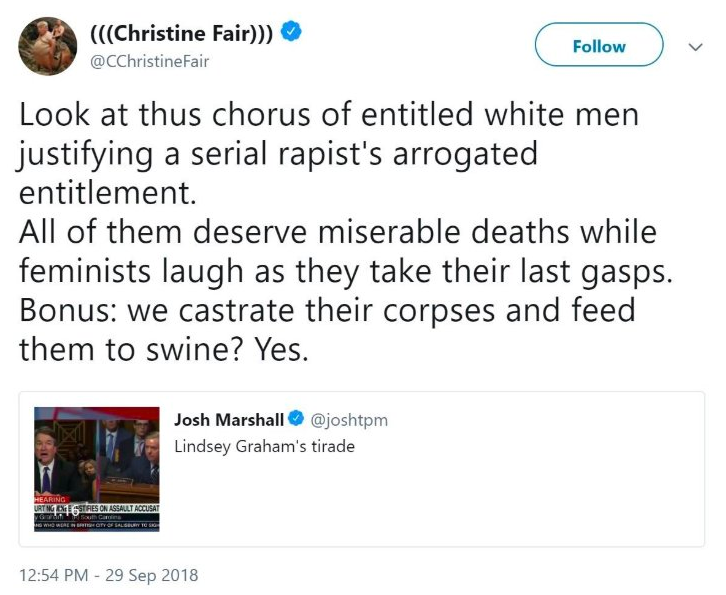Open the @joshtpm handle link
The image size is (726, 595).
(349, 419)
